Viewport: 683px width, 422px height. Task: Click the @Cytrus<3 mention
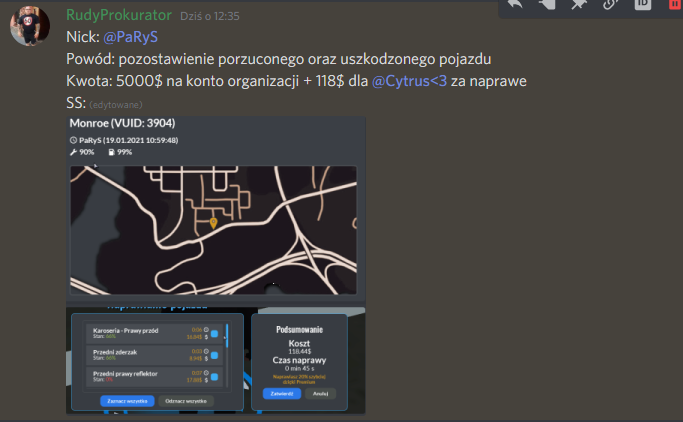[409, 81]
